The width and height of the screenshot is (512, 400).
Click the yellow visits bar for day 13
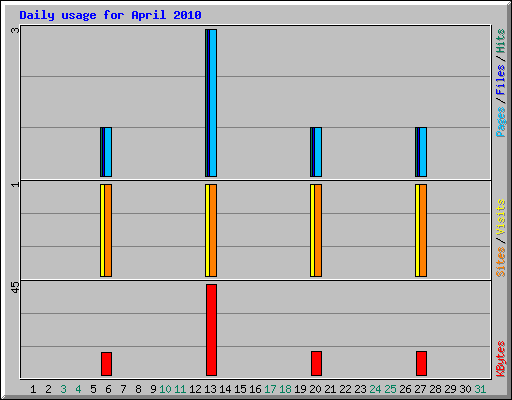coord(207,230)
